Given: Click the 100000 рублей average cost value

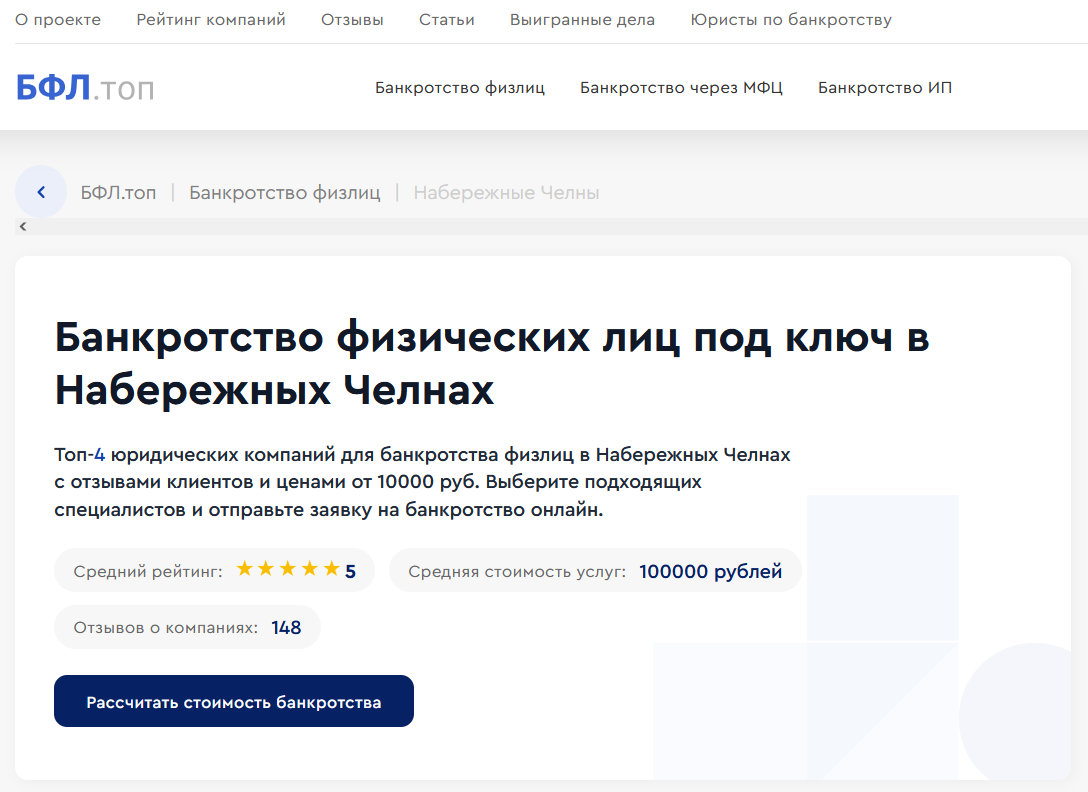Looking at the screenshot, I should 711,571.
